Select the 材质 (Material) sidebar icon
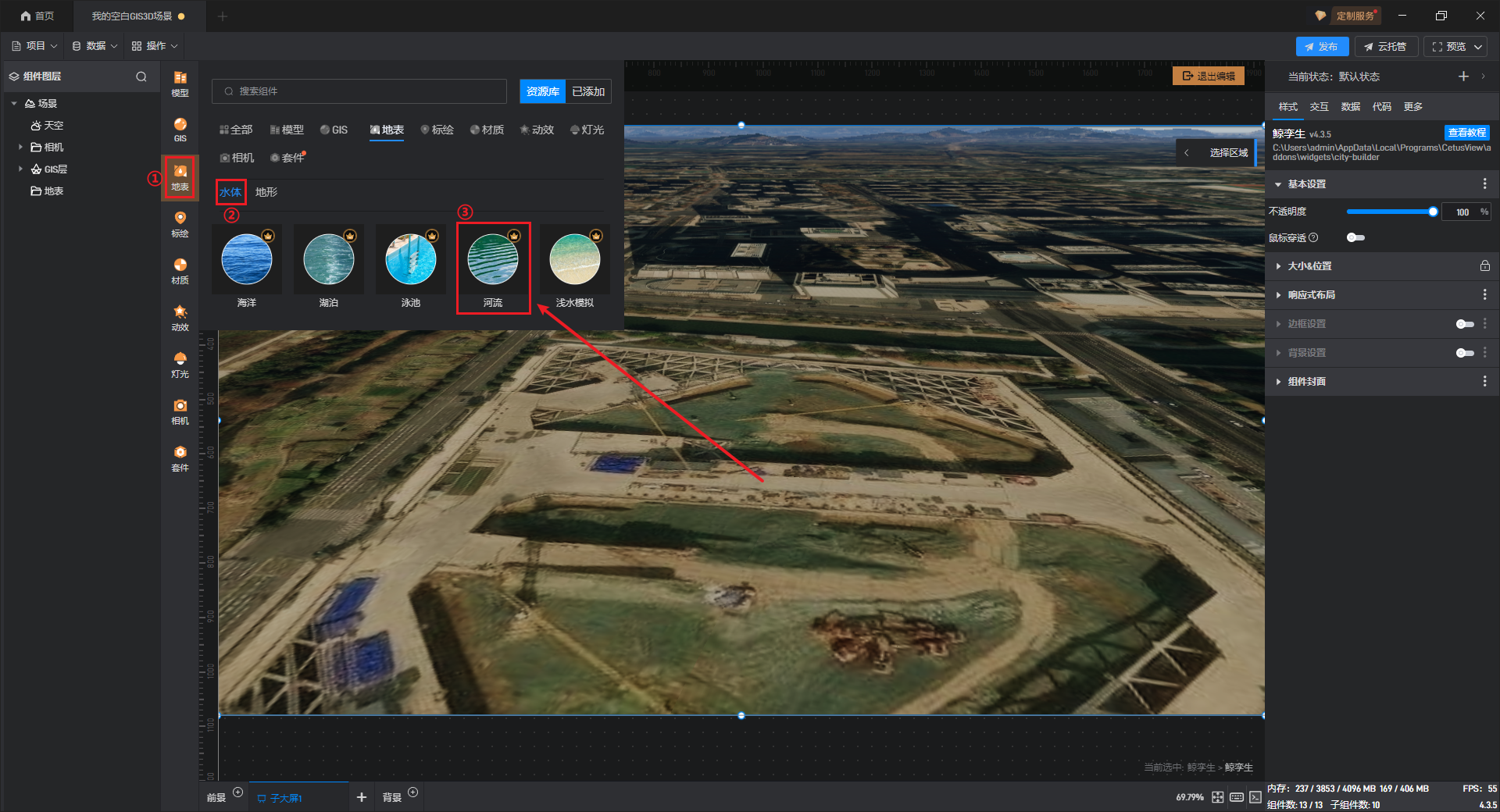The width and height of the screenshot is (1500, 812). tap(180, 270)
